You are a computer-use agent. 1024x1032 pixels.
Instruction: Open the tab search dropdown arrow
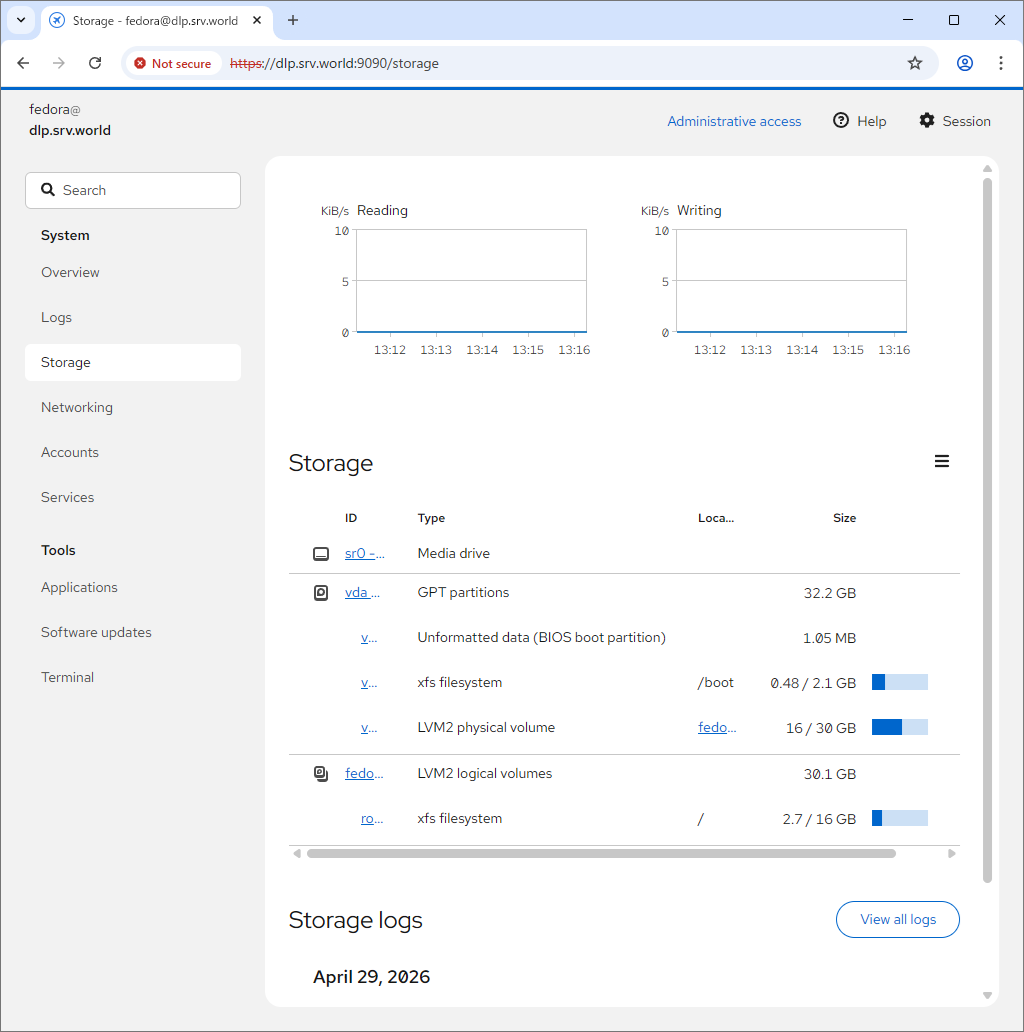pyautogui.click(x=21, y=20)
